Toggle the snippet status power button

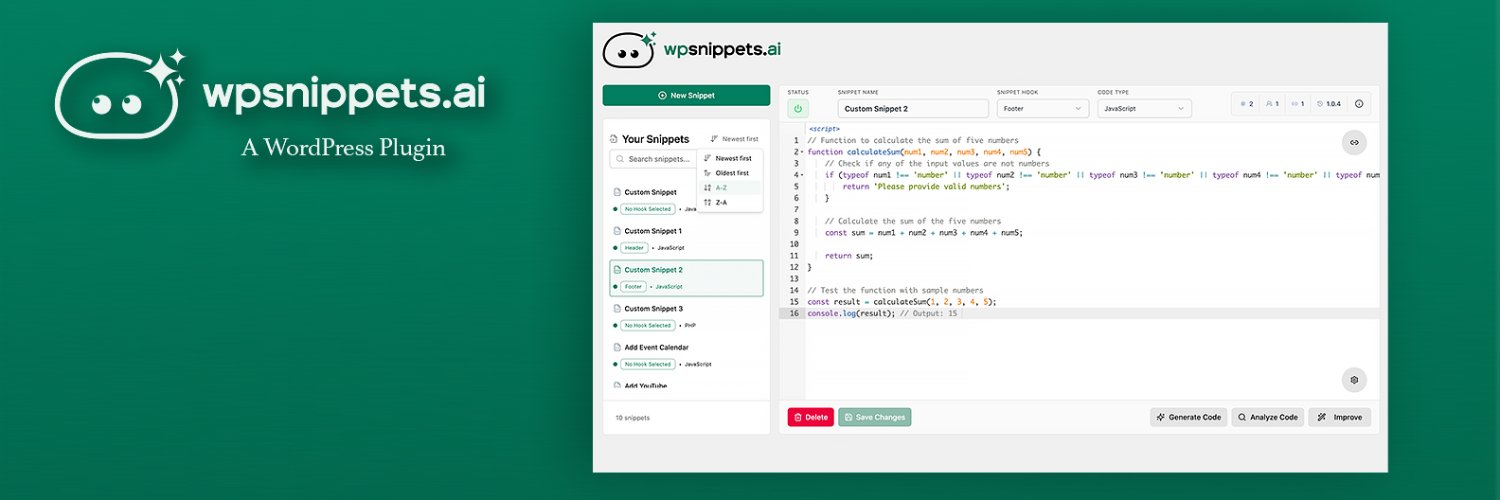pos(798,108)
